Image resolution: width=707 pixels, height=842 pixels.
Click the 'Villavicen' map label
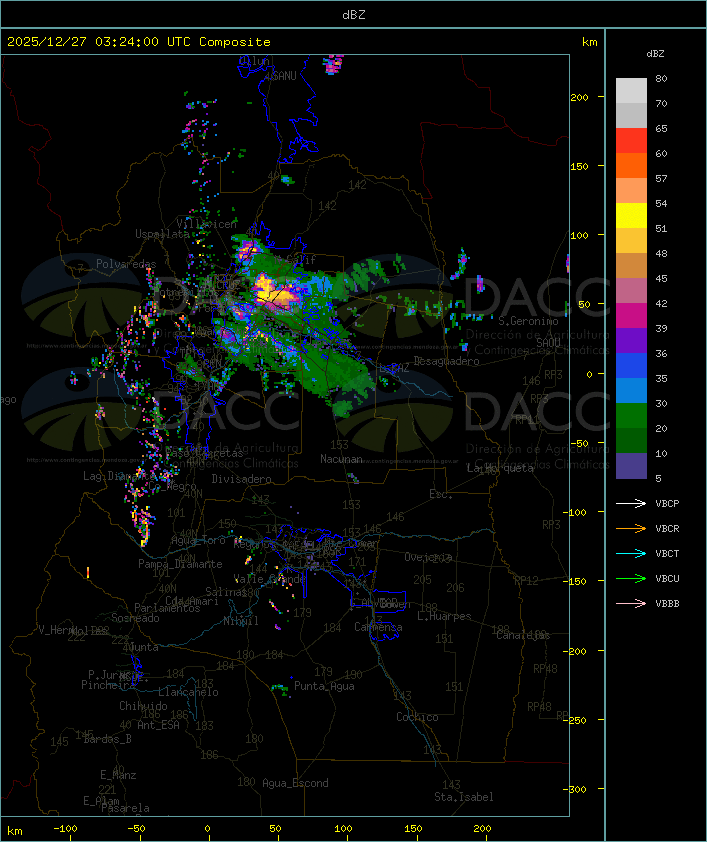[x=207, y=223]
